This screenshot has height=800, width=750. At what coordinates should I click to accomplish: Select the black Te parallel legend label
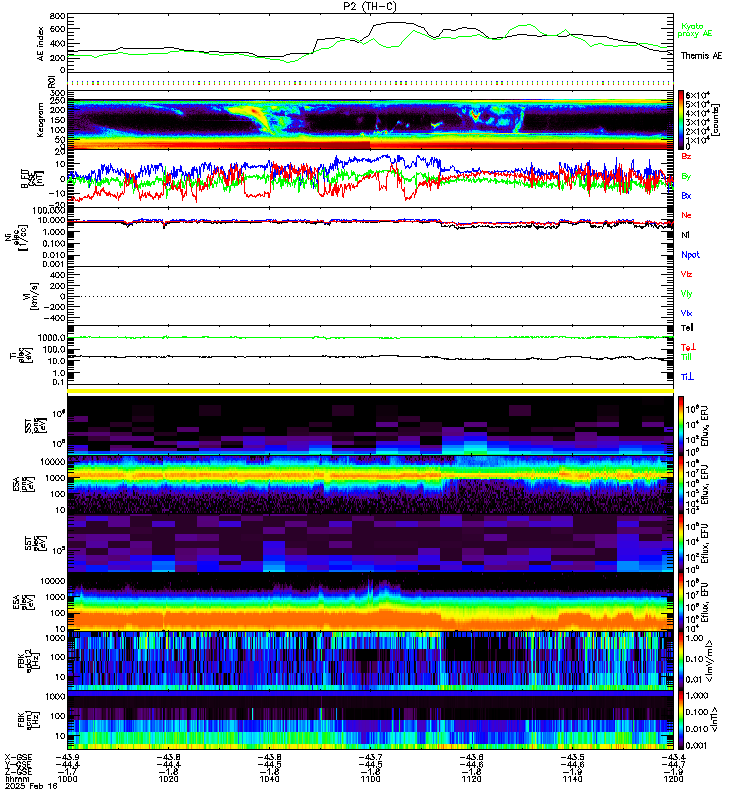point(687,328)
